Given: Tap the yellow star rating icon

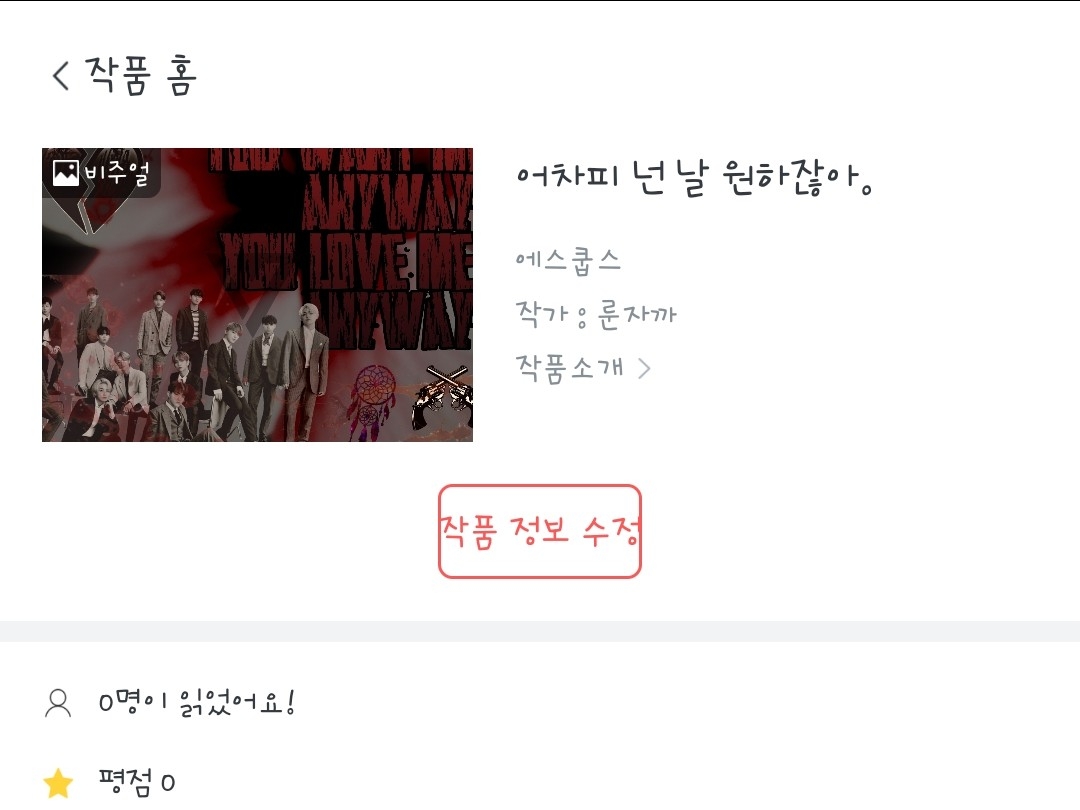Looking at the screenshot, I should (59, 782).
